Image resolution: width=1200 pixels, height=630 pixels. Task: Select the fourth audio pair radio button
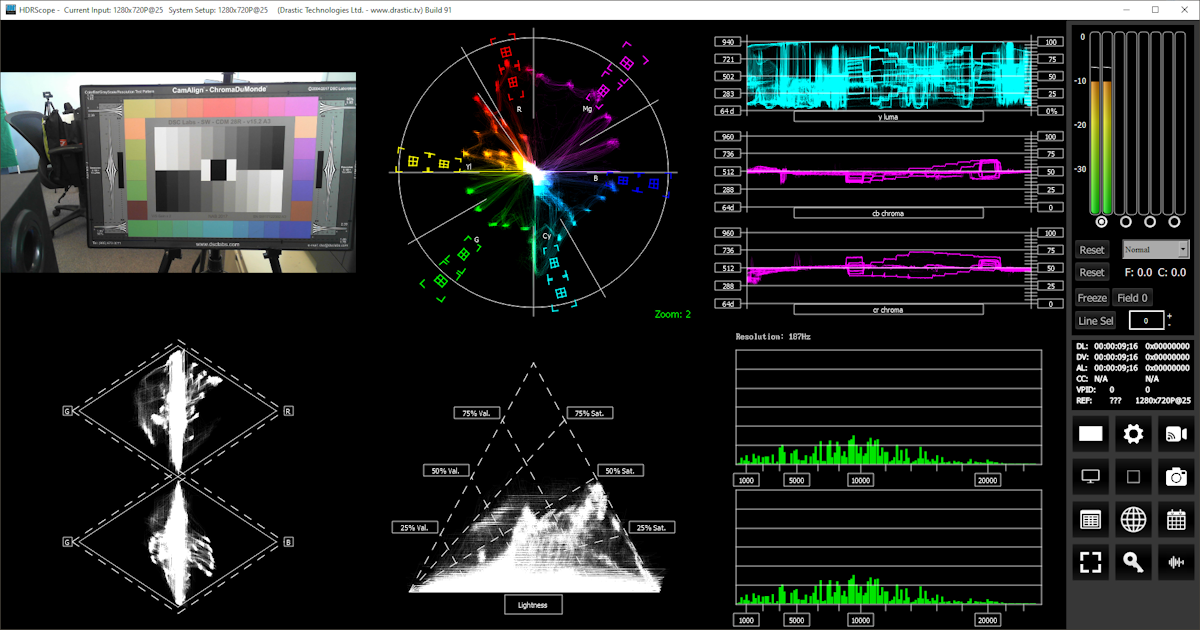pyautogui.click(x=1176, y=222)
